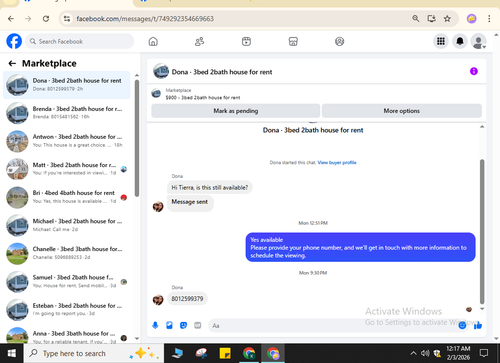Open the notifications bell
Screen dimensions: 500x363
[x=460, y=41]
